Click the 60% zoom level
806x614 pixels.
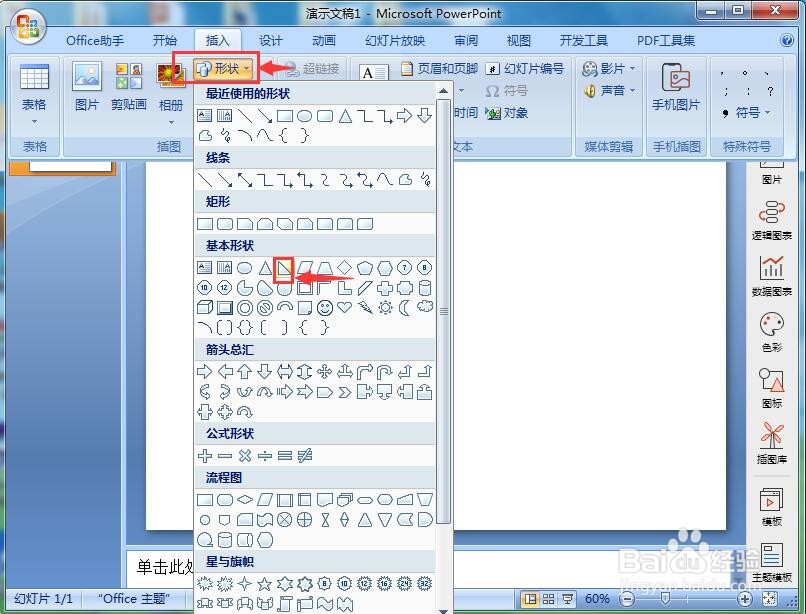(x=597, y=599)
